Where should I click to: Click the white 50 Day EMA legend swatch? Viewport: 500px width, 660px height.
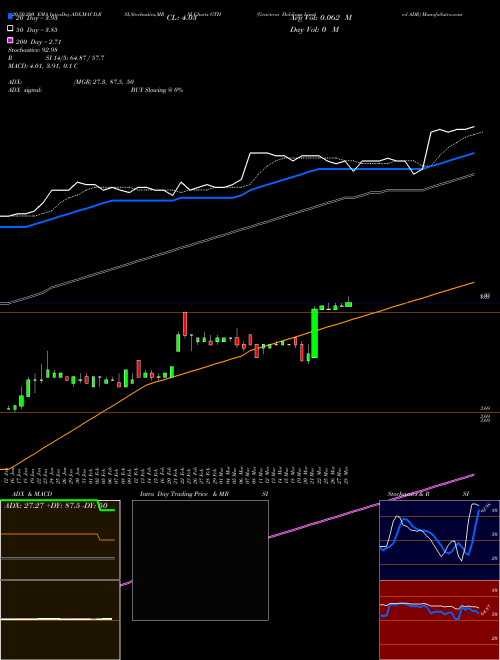point(10,29)
